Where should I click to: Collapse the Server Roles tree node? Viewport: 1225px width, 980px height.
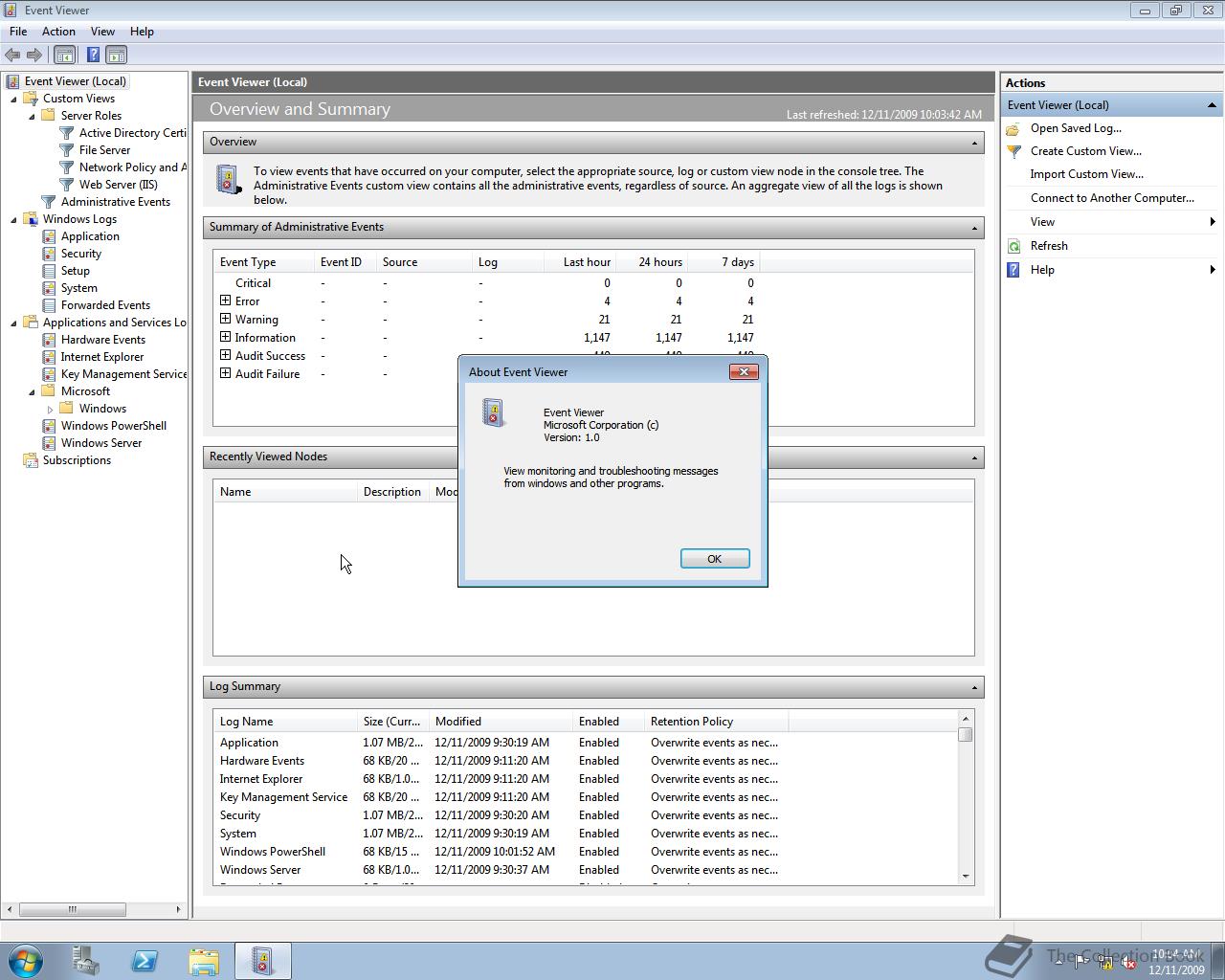click(32, 116)
